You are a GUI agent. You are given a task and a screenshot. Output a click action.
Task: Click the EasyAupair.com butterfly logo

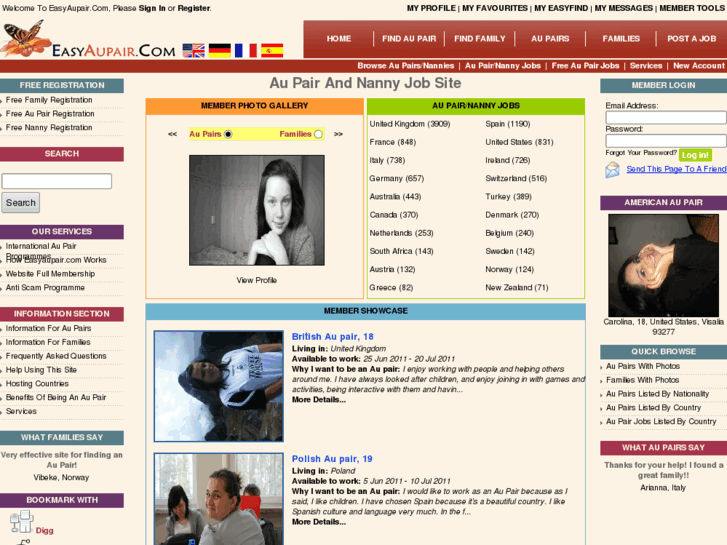click(x=88, y=39)
